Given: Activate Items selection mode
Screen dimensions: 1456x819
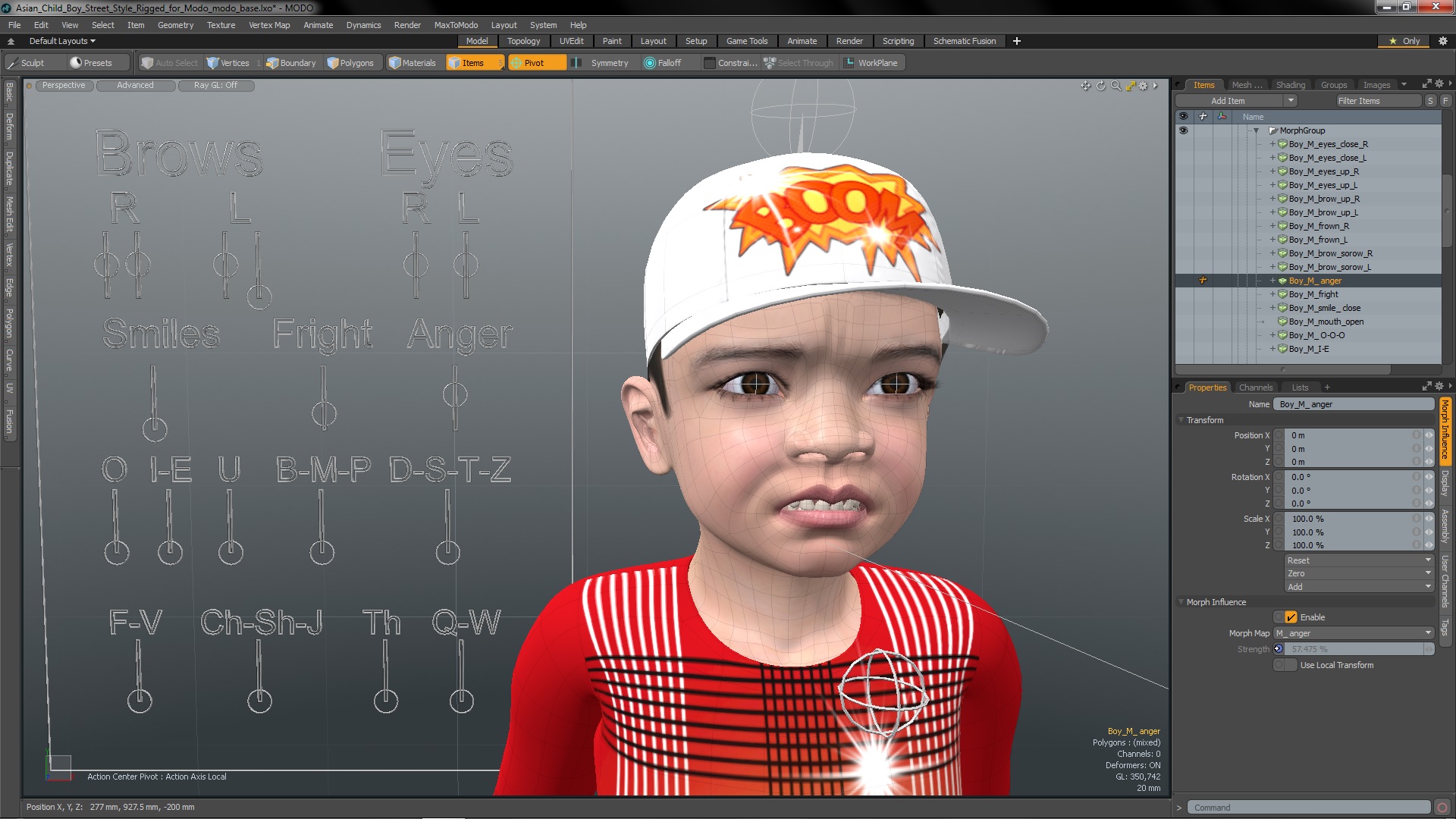Looking at the screenshot, I should click(474, 63).
